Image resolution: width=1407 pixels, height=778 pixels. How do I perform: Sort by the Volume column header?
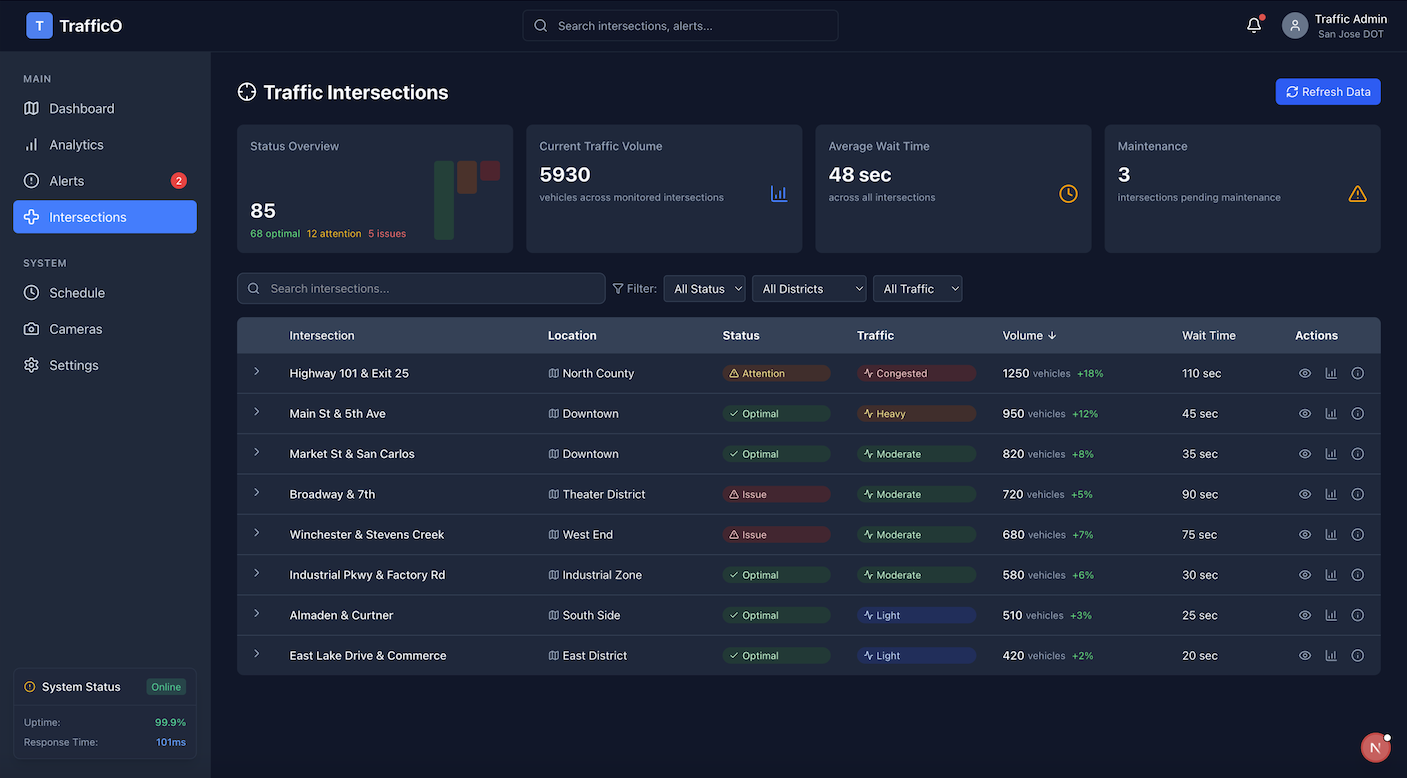[1030, 336]
